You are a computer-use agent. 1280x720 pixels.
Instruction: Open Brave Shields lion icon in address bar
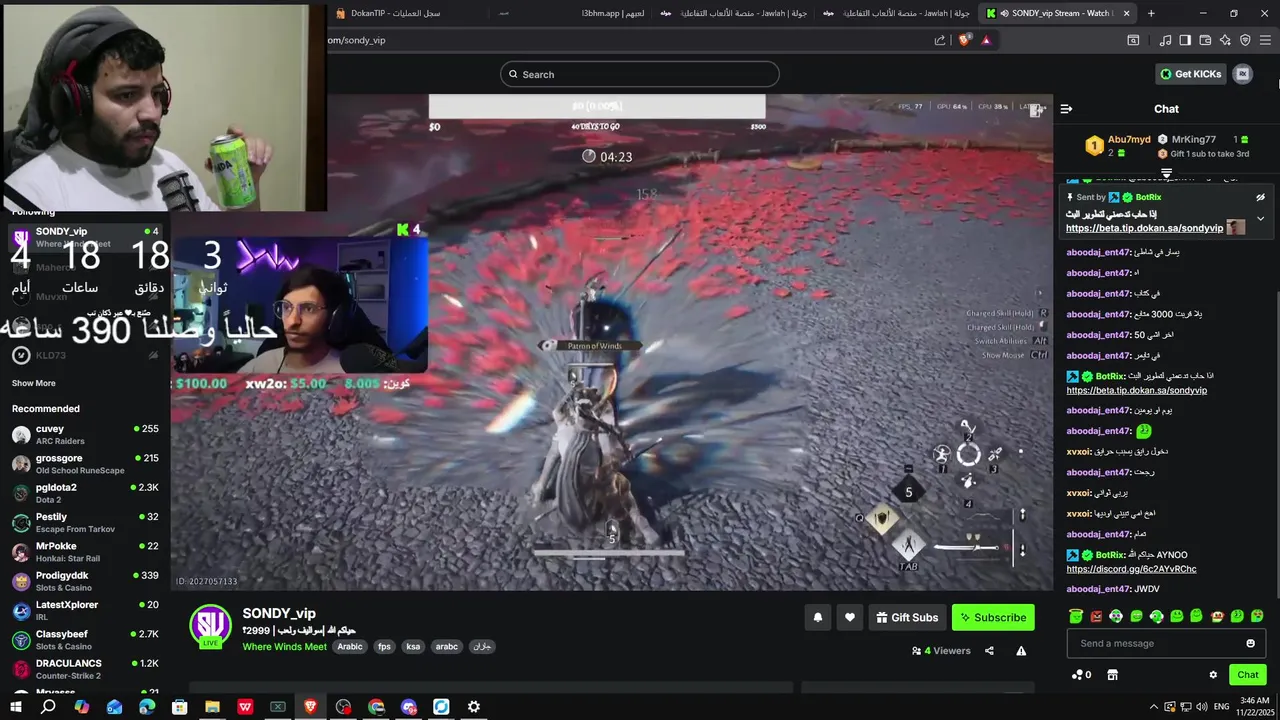964,40
